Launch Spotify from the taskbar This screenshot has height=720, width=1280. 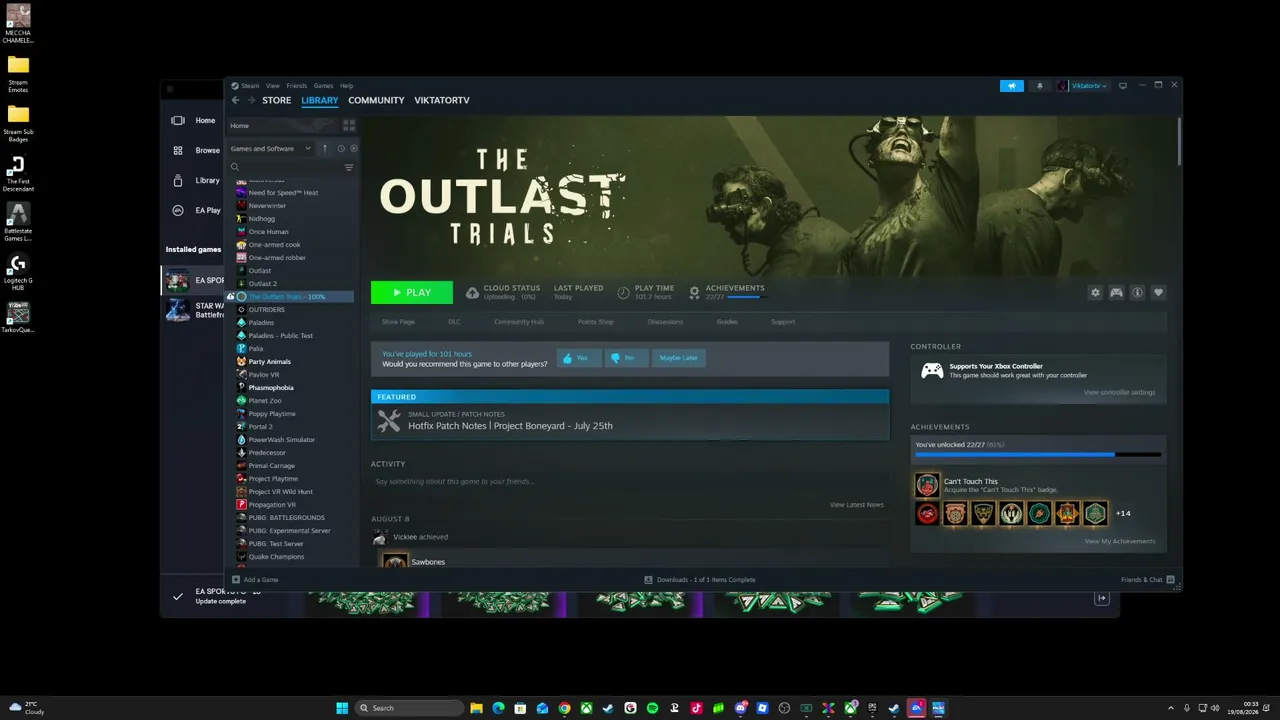[652, 708]
